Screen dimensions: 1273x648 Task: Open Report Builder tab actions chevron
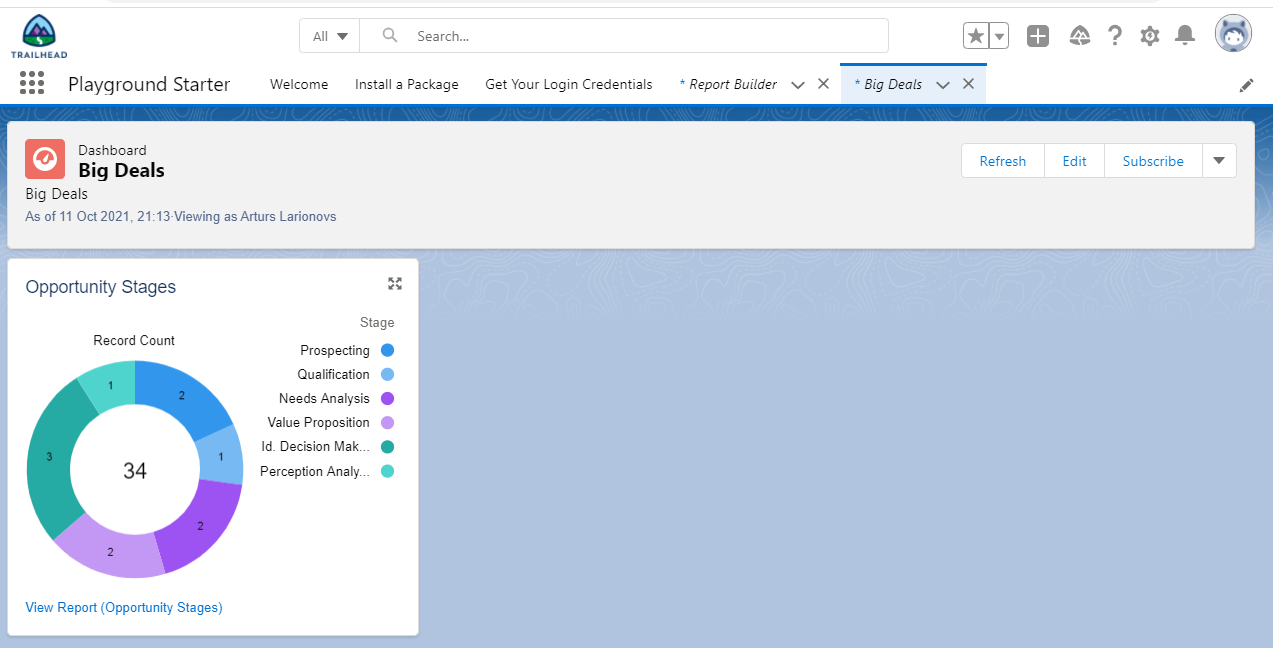click(798, 85)
